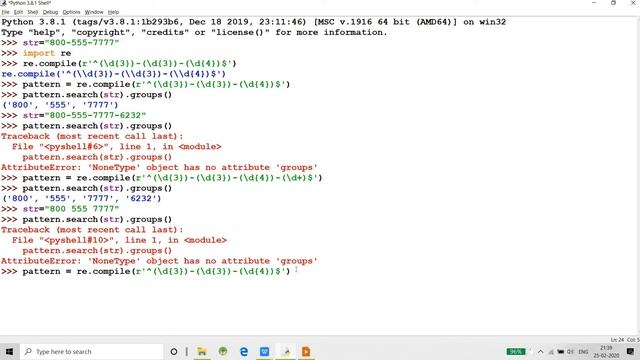This screenshot has height=360, width=640.
Task: Click the 'Type "help", "copyright"' information line
Action: pyautogui.click(x=194, y=32)
